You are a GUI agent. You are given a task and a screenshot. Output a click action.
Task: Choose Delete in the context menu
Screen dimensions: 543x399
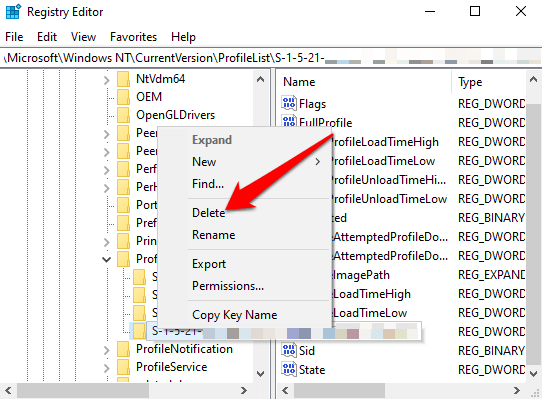208,213
